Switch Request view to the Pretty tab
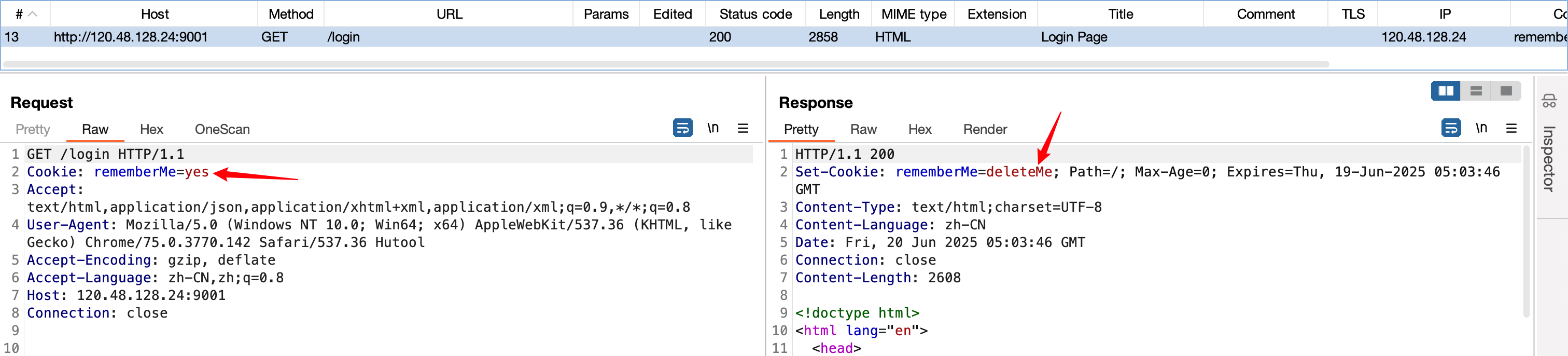 (x=33, y=129)
